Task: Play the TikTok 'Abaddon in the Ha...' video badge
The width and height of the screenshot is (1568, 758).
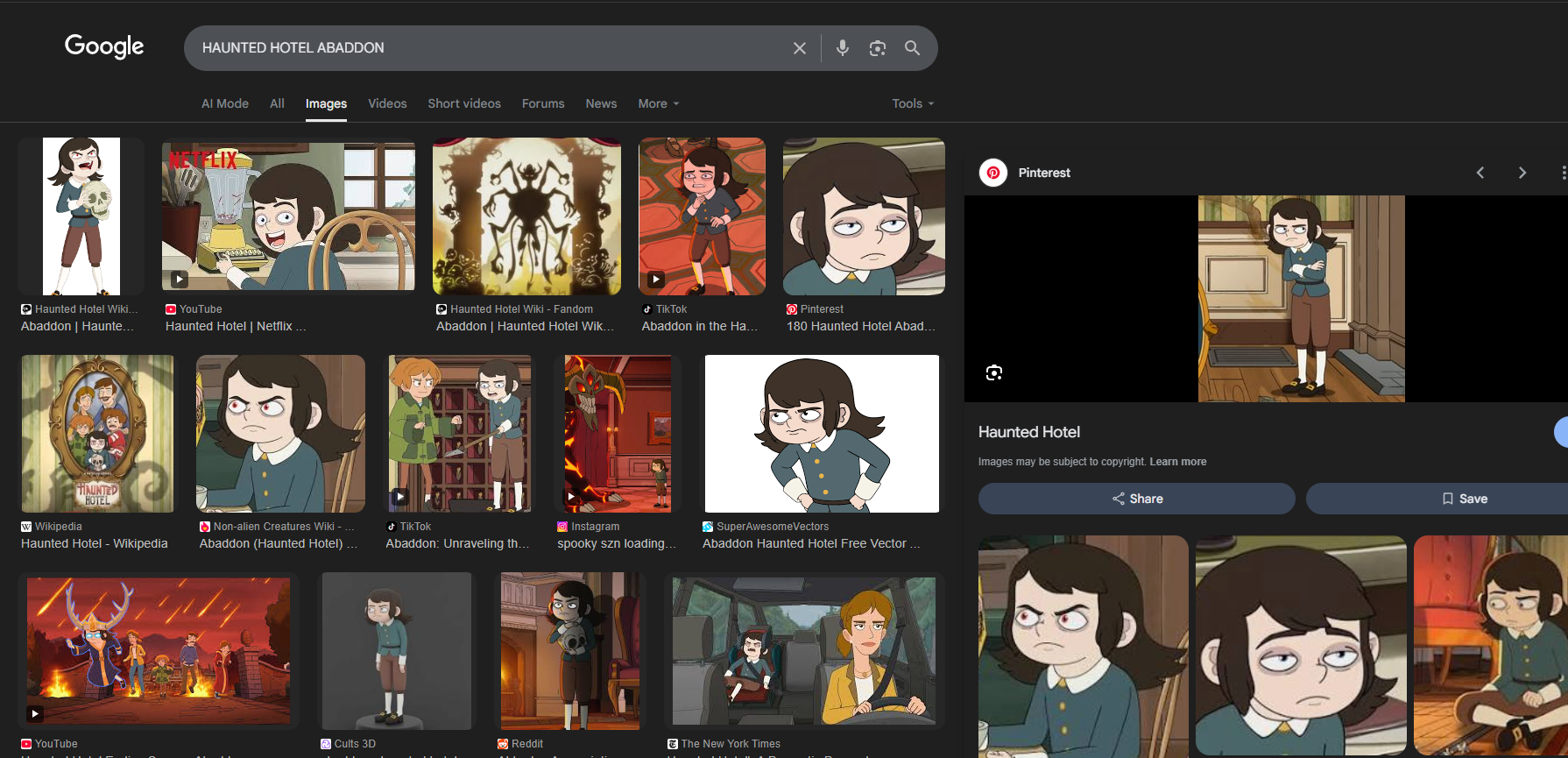Action: click(655, 280)
